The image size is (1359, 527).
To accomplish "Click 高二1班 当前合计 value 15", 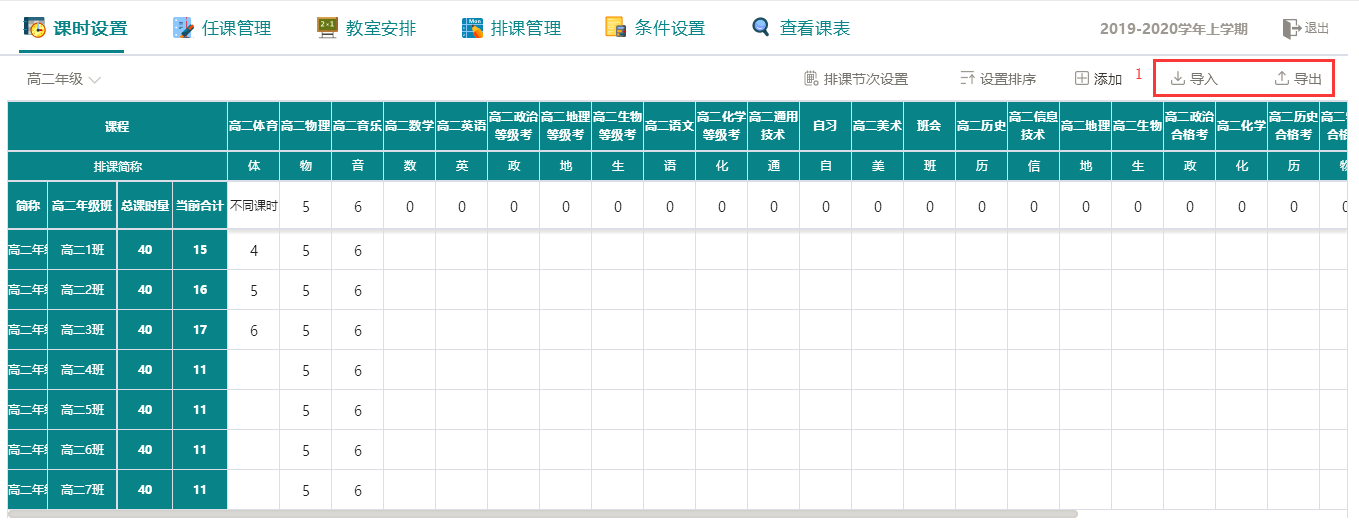I will click(200, 250).
